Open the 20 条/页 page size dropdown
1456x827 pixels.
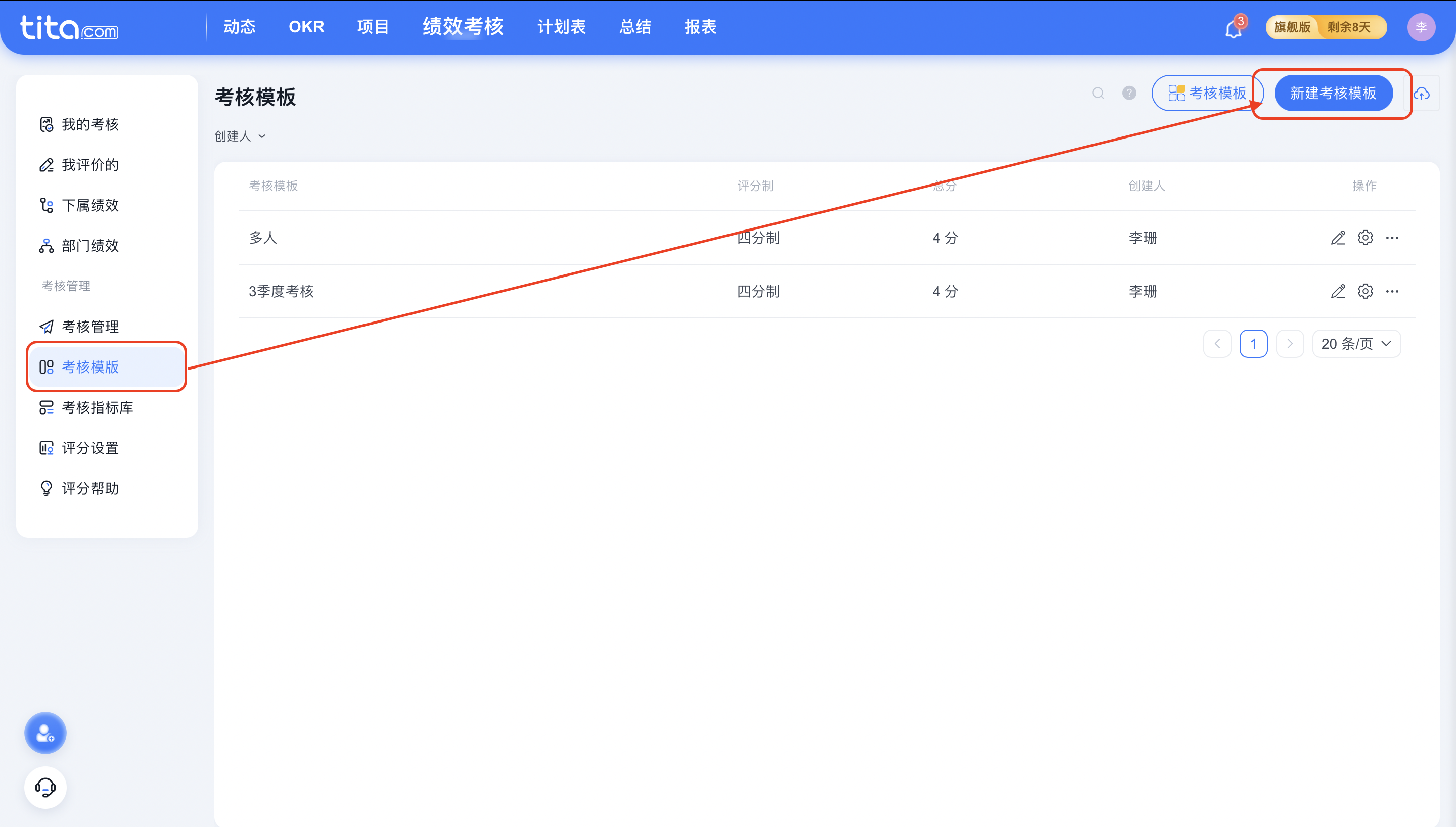tap(1356, 344)
